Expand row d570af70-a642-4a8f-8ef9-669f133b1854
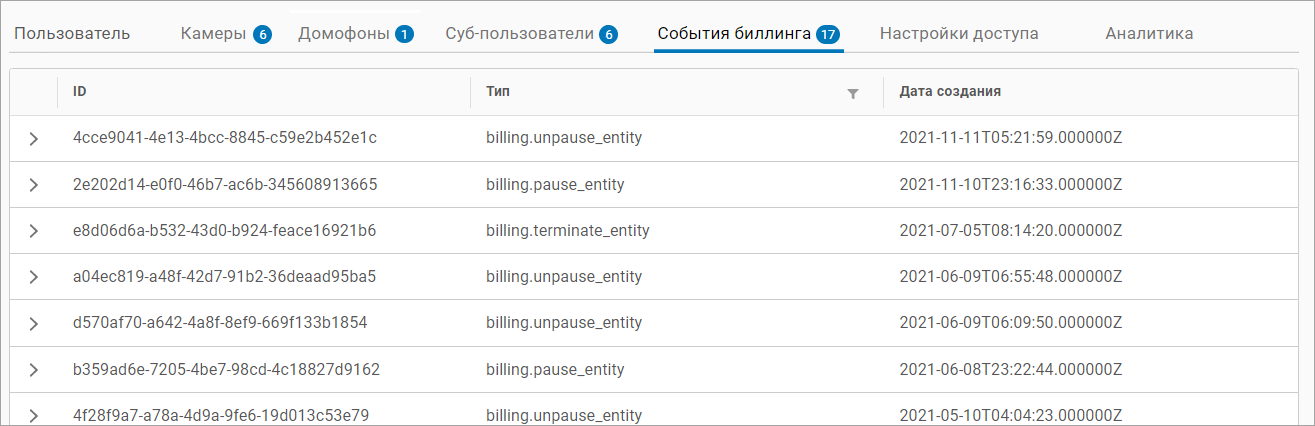This screenshot has height=426, width=1315. pyautogui.click(x=34, y=323)
